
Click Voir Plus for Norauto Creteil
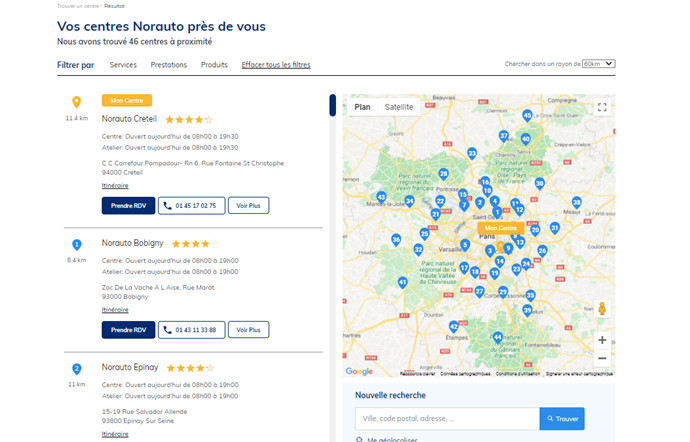(248, 206)
